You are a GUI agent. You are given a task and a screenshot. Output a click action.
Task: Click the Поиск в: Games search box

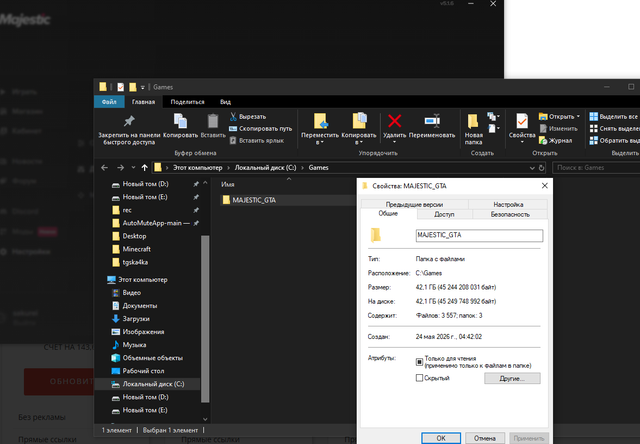pos(596,168)
